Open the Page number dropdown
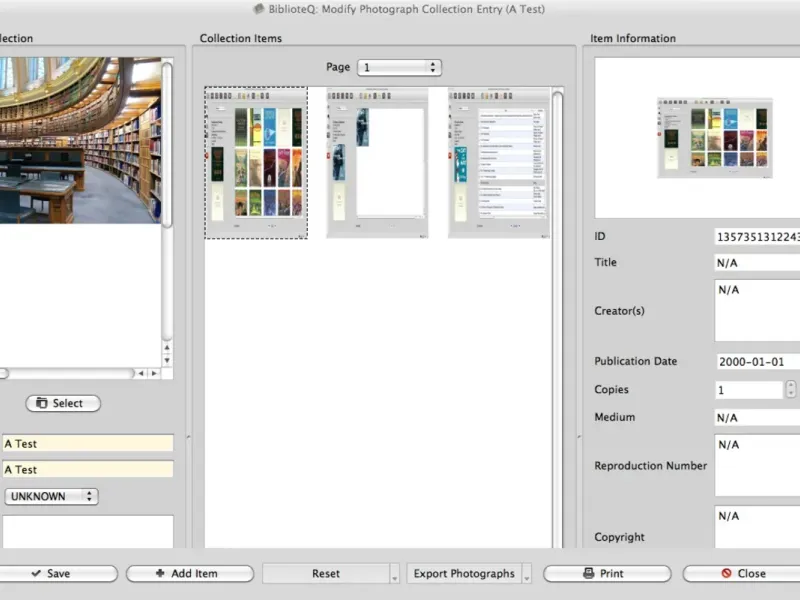Image resolution: width=800 pixels, height=600 pixels. [x=400, y=67]
